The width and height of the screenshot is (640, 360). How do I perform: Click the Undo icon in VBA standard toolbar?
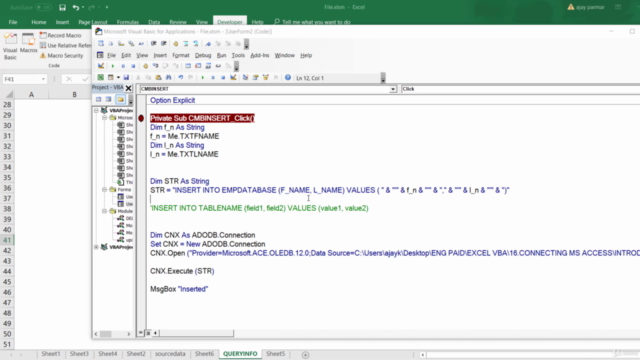tap(180, 78)
